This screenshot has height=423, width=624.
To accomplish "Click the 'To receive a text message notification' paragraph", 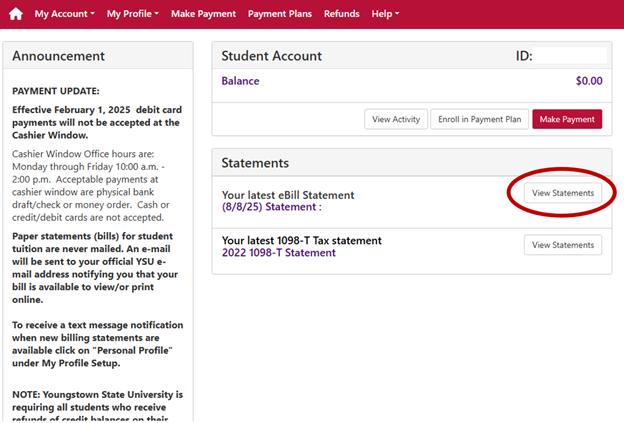I will pyautogui.click(x=98, y=344).
